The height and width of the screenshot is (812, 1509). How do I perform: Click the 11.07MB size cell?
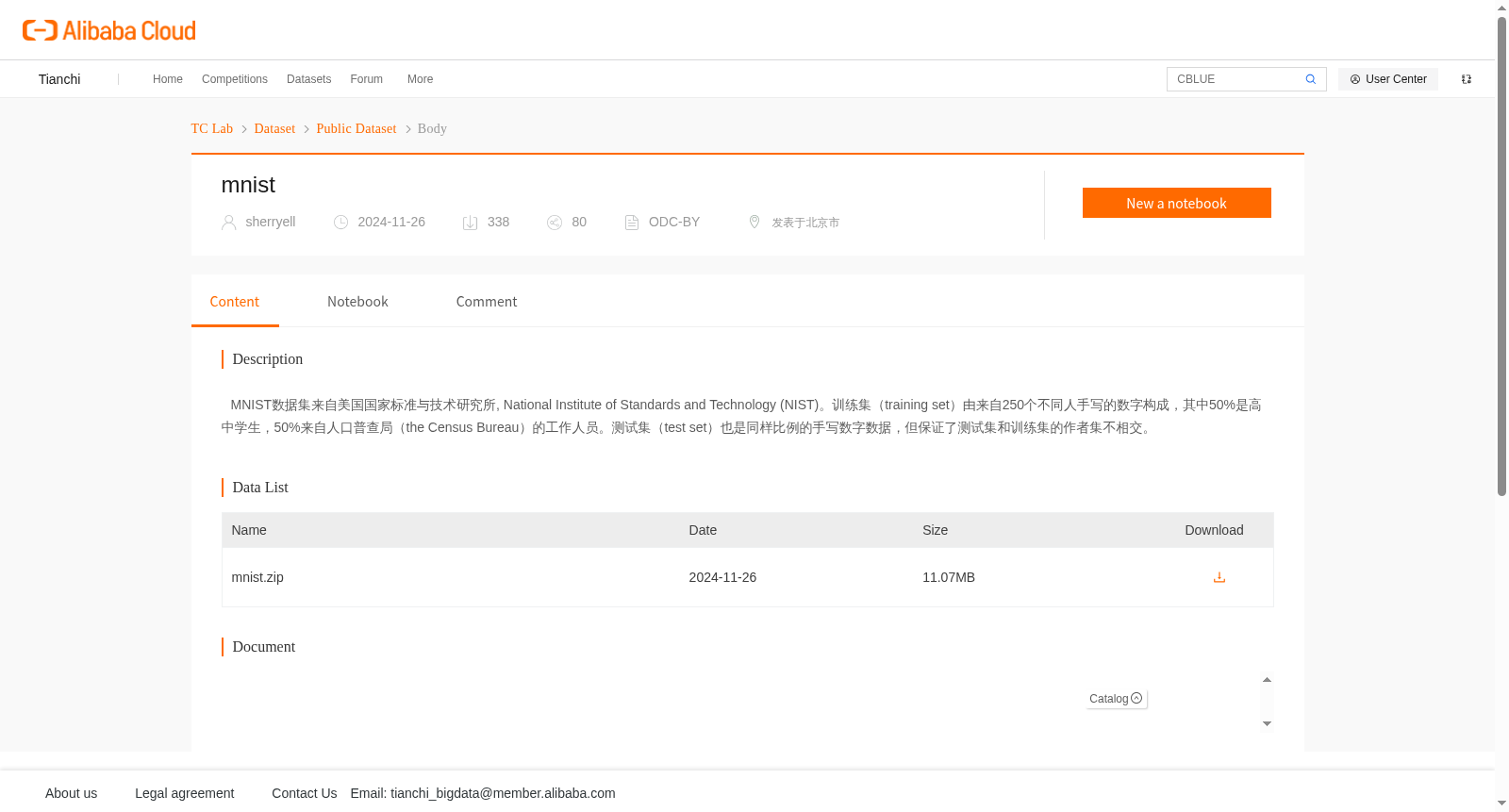point(949,577)
